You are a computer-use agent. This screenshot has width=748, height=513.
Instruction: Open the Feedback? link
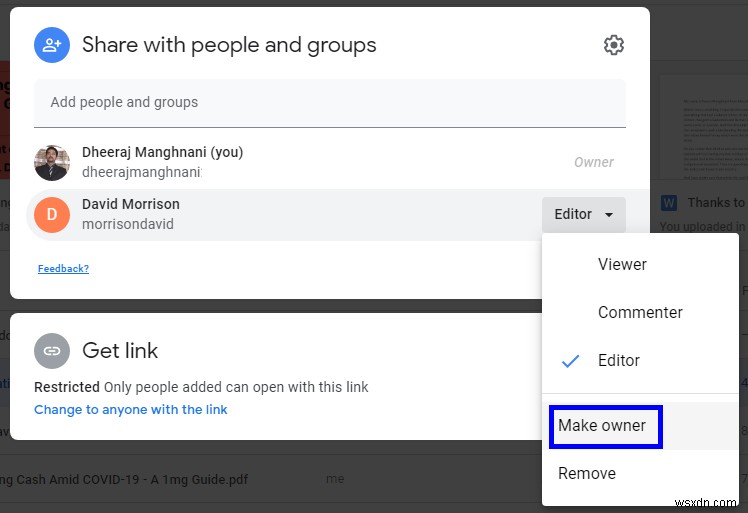click(63, 269)
